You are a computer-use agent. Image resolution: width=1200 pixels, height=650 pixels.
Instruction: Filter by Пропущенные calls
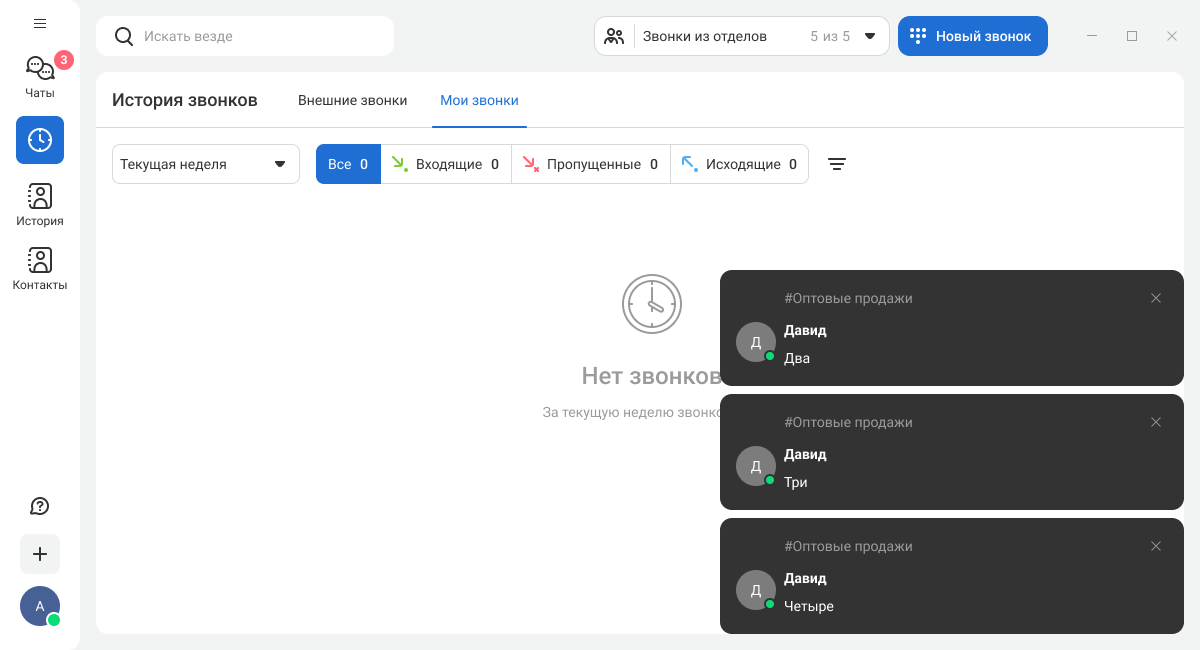pos(591,164)
